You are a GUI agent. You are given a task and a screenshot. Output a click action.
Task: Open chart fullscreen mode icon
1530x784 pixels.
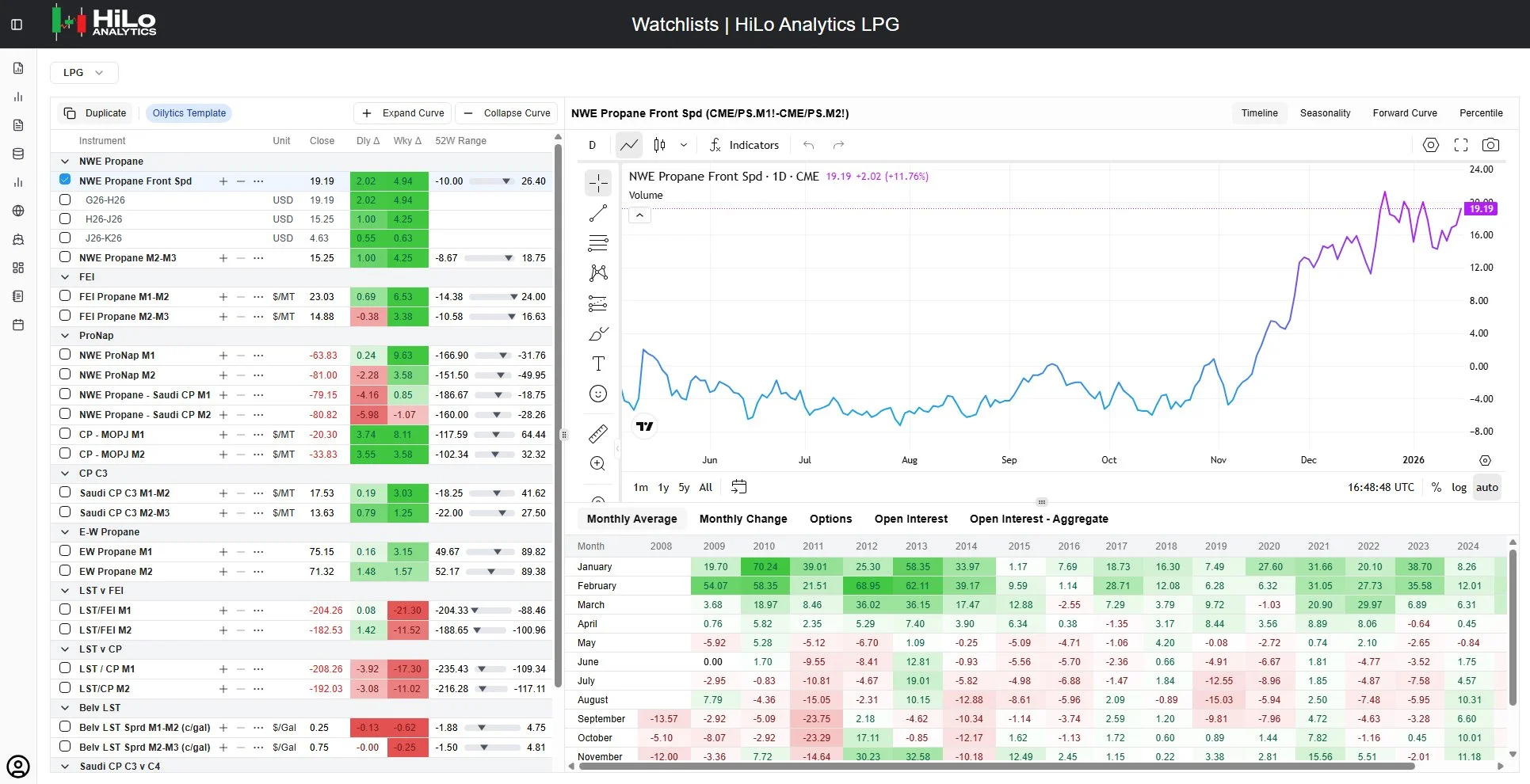point(1461,145)
